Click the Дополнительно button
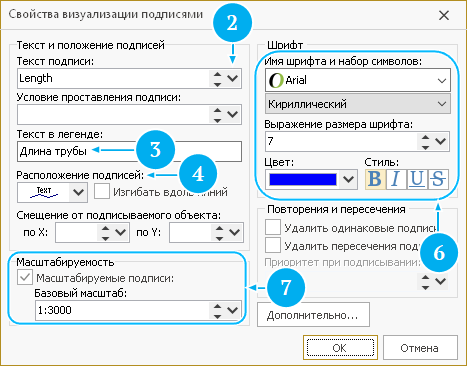 click(313, 315)
